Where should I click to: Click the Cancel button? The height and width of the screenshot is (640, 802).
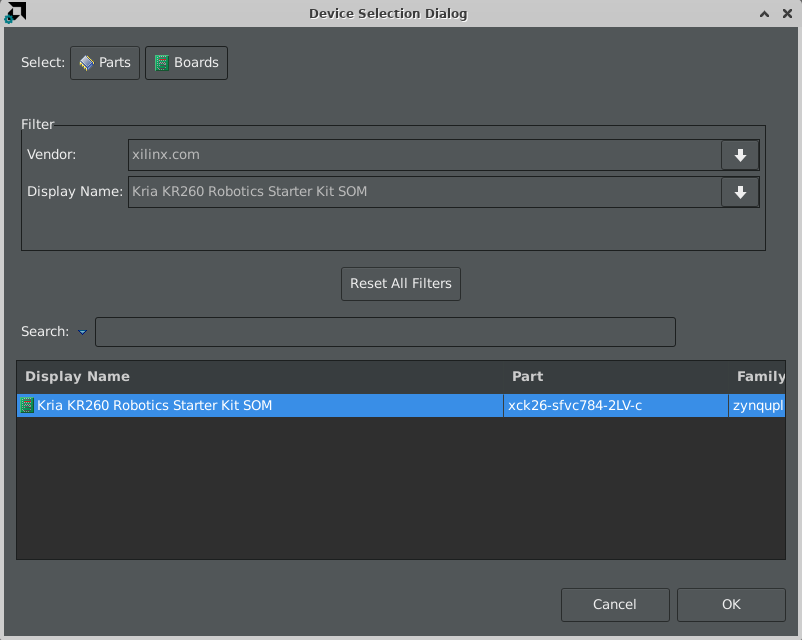click(615, 605)
